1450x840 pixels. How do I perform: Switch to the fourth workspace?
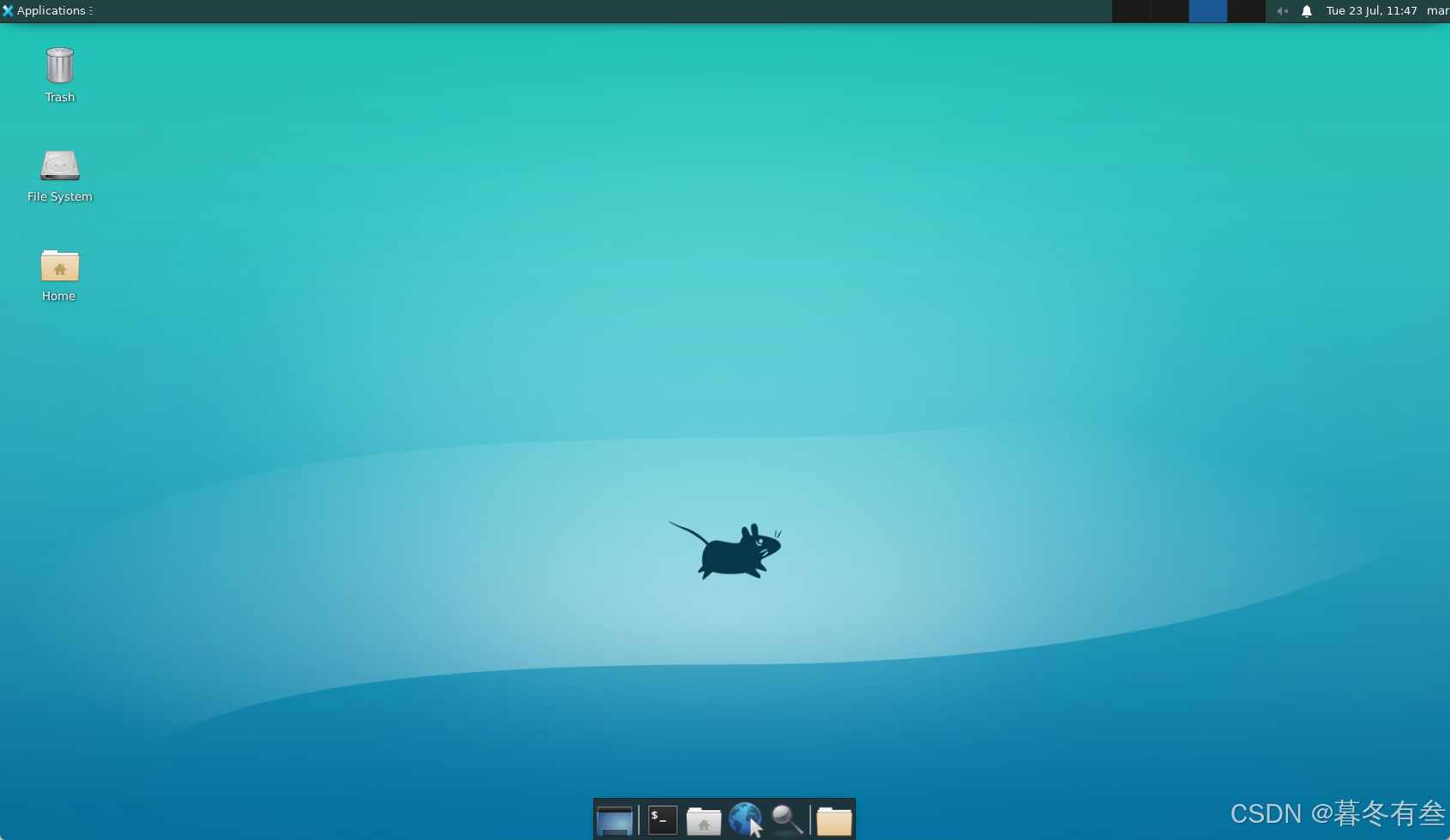(x=1246, y=11)
